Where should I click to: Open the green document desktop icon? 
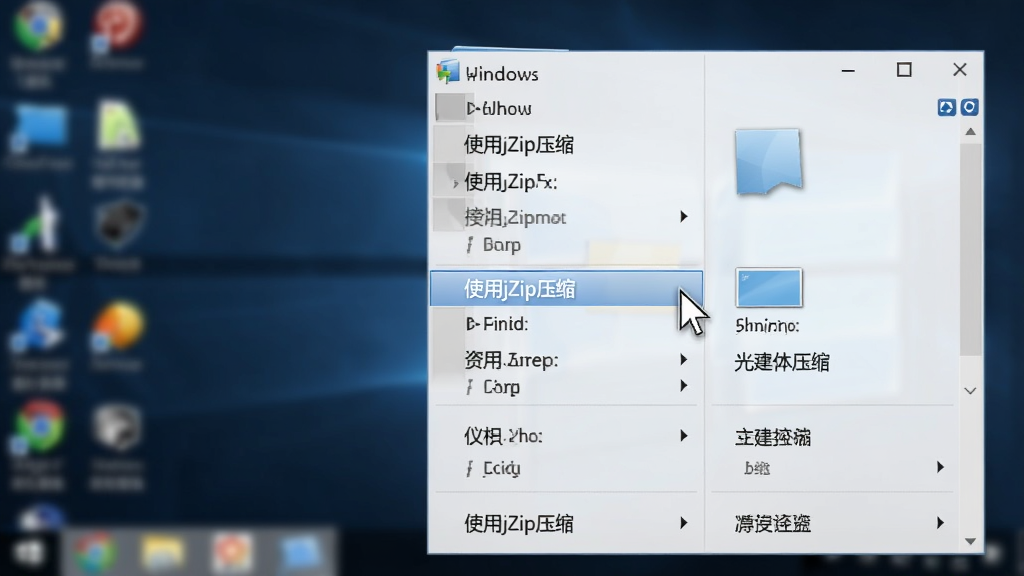pyautogui.click(x=118, y=125)
